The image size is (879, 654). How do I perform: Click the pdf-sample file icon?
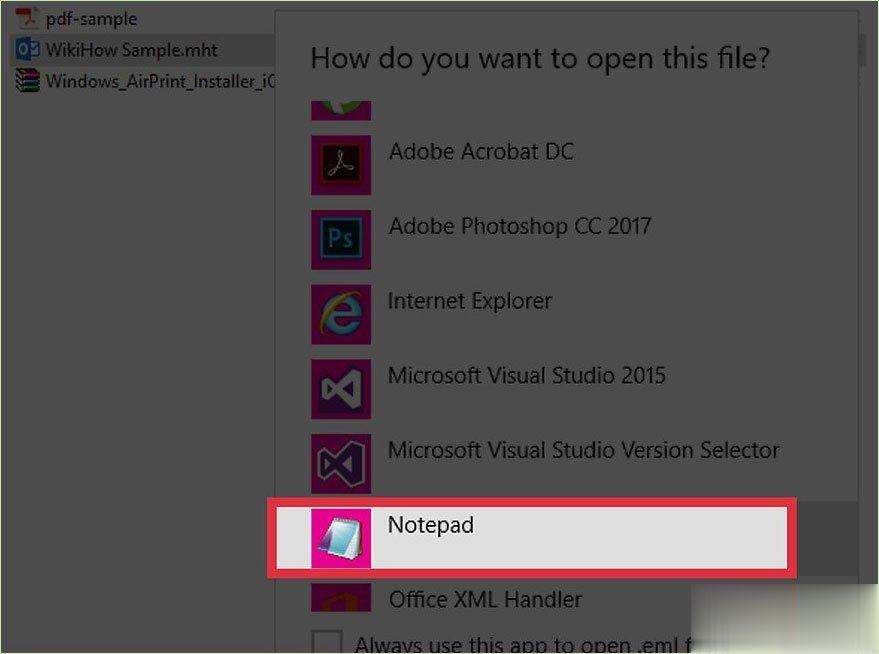click(26, 18)
